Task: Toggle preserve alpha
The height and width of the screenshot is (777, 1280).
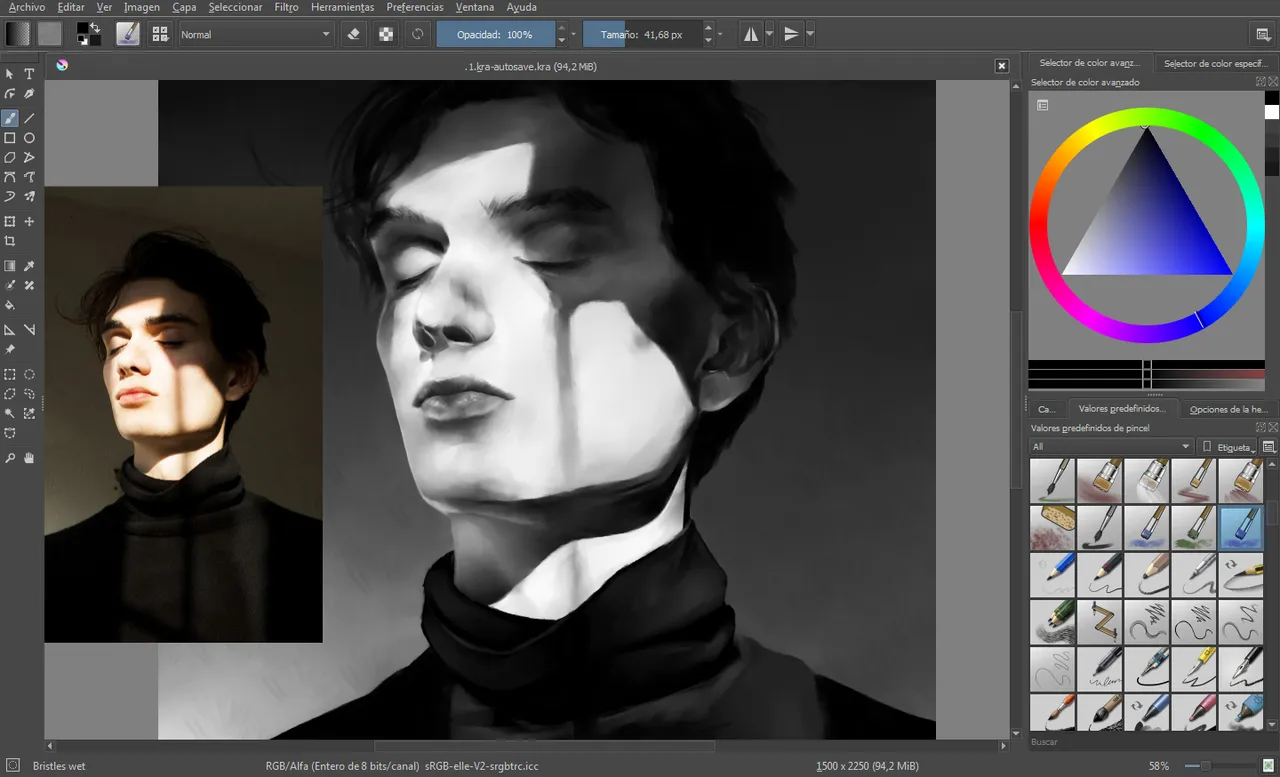Action: pyautogui.click(x=385, y=34)
